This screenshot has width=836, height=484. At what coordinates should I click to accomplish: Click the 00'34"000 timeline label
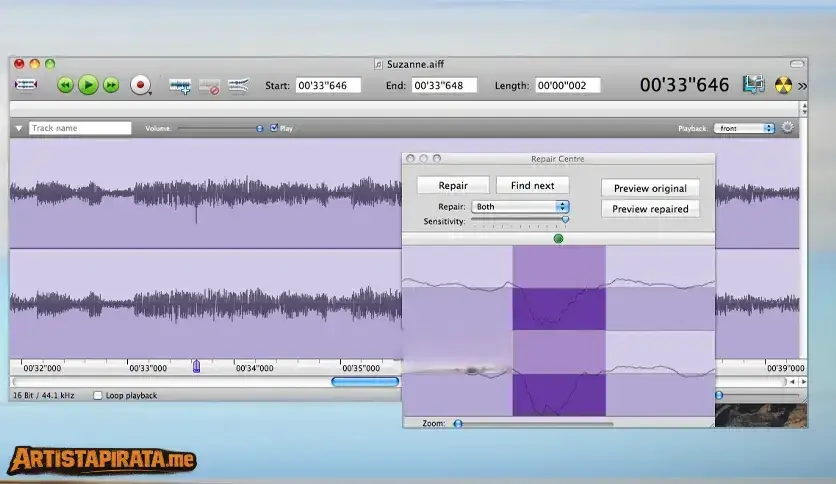[x=254, y=368]
